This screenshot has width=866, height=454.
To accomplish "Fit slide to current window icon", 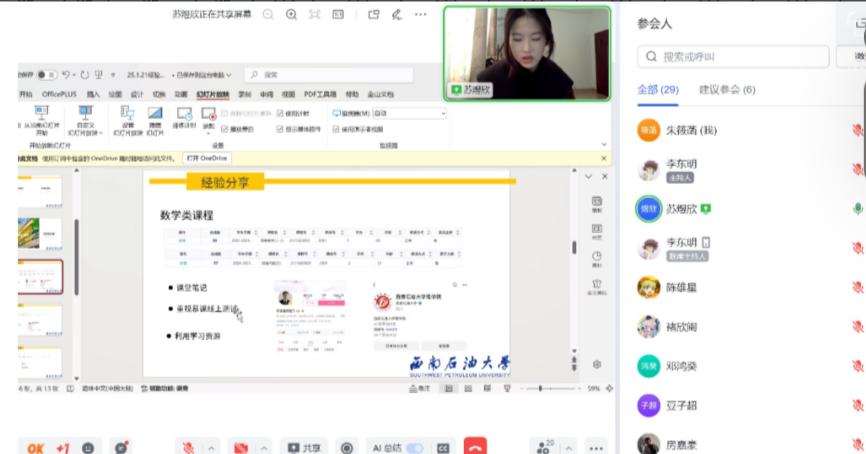I will tap(609, 389).
